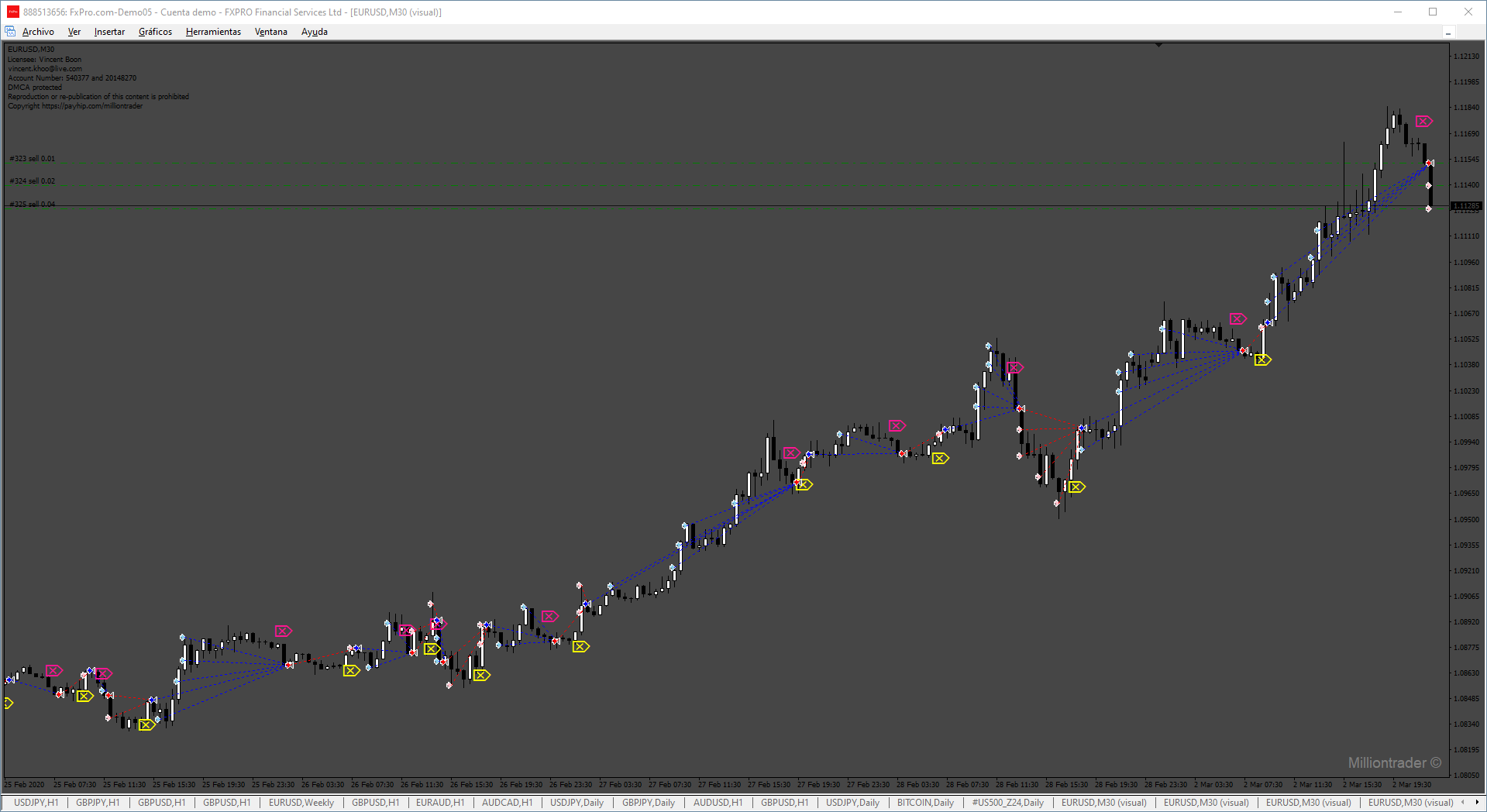Switch to the AUDCAD,H1 chart tab
This screenshot has height=812, width=1487.
508,803
